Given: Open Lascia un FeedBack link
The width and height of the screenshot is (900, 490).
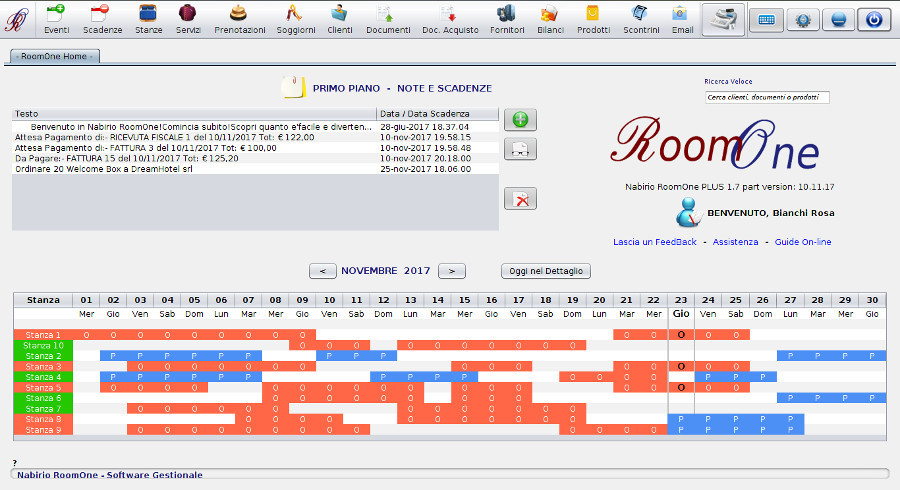Looking at the screenshot, I should (x=654, y=242).
